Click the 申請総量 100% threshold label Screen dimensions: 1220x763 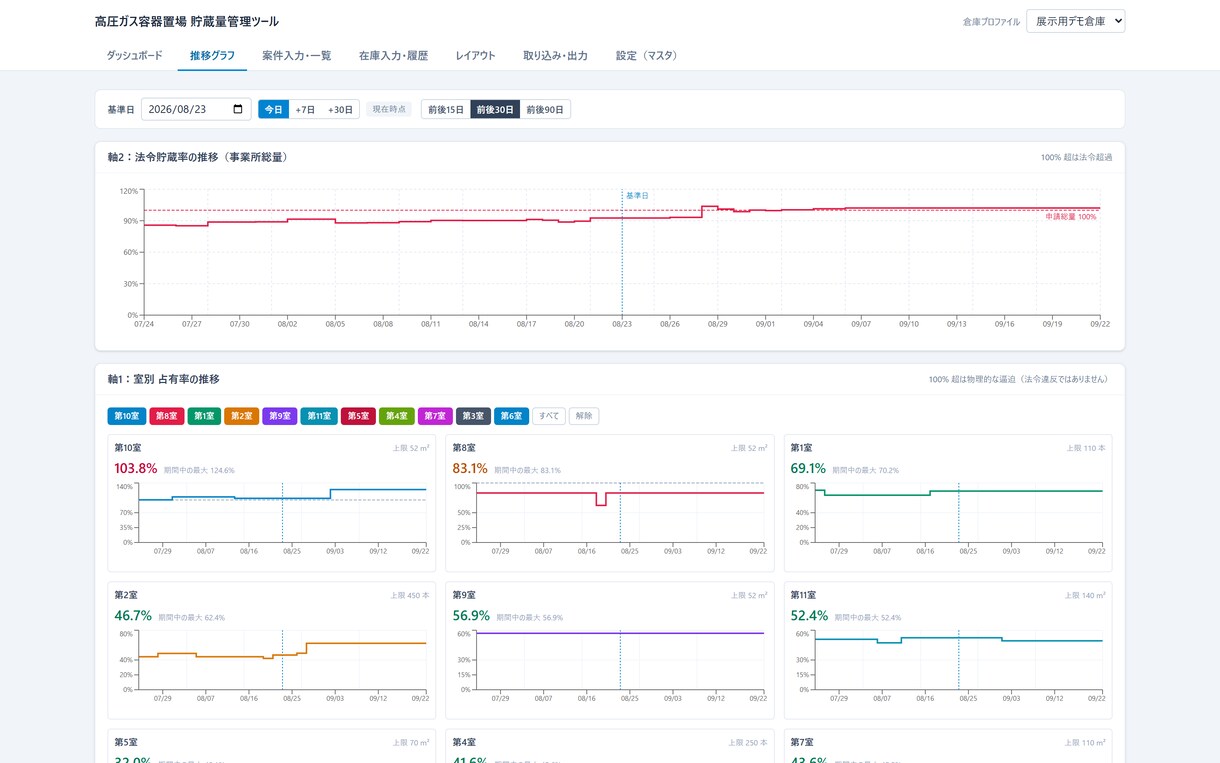(x=1071, y=217)
